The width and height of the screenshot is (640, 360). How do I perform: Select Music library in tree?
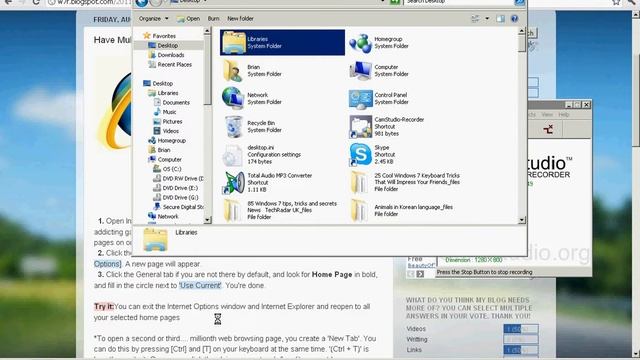165,112
